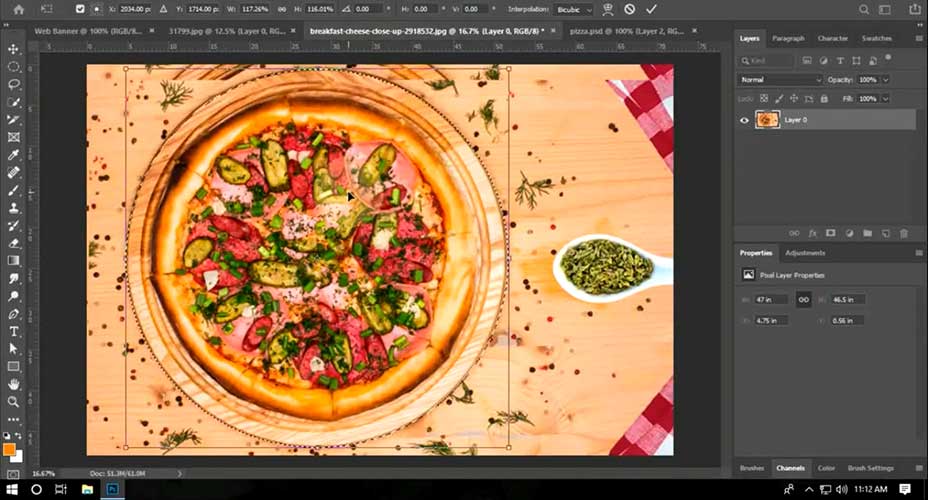Activate the Zoom tool
Viewport: 928px width, 500px height.
click(14, 402)
